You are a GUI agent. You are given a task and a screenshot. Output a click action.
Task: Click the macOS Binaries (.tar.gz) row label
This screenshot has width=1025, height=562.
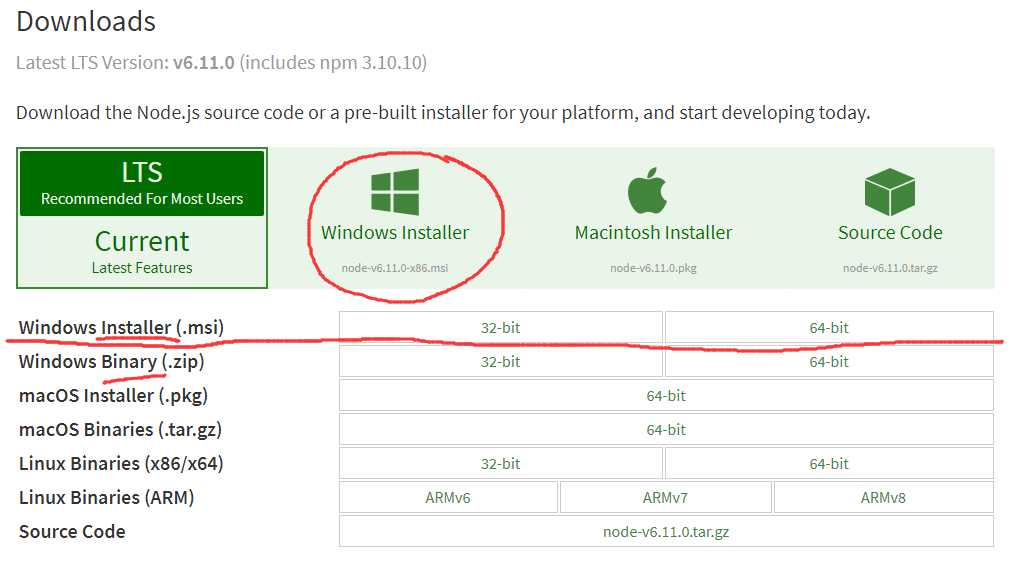coord(120,429)
